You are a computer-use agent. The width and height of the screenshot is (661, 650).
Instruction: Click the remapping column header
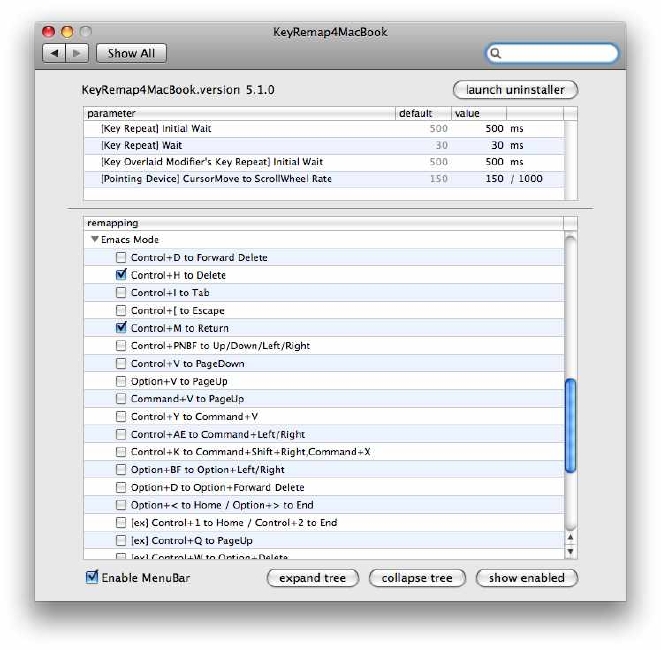point(323,223)
